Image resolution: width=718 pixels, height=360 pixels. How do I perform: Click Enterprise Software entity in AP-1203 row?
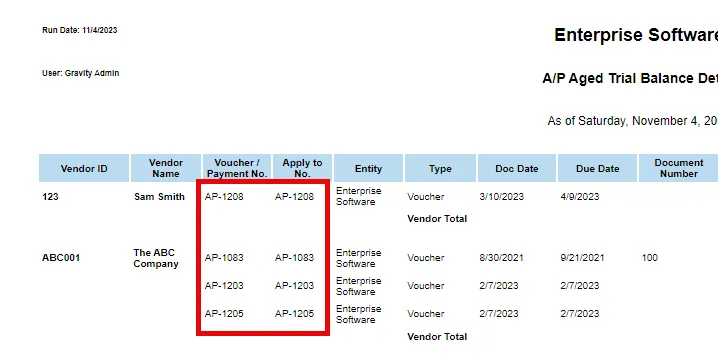tap(359, 286)
